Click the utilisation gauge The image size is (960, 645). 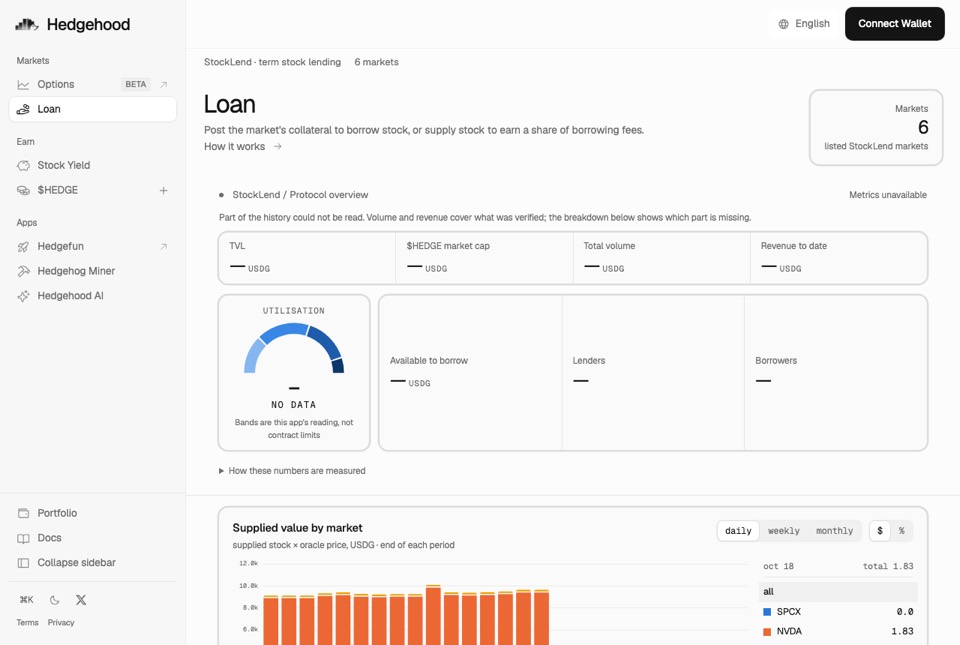point(294,348)
